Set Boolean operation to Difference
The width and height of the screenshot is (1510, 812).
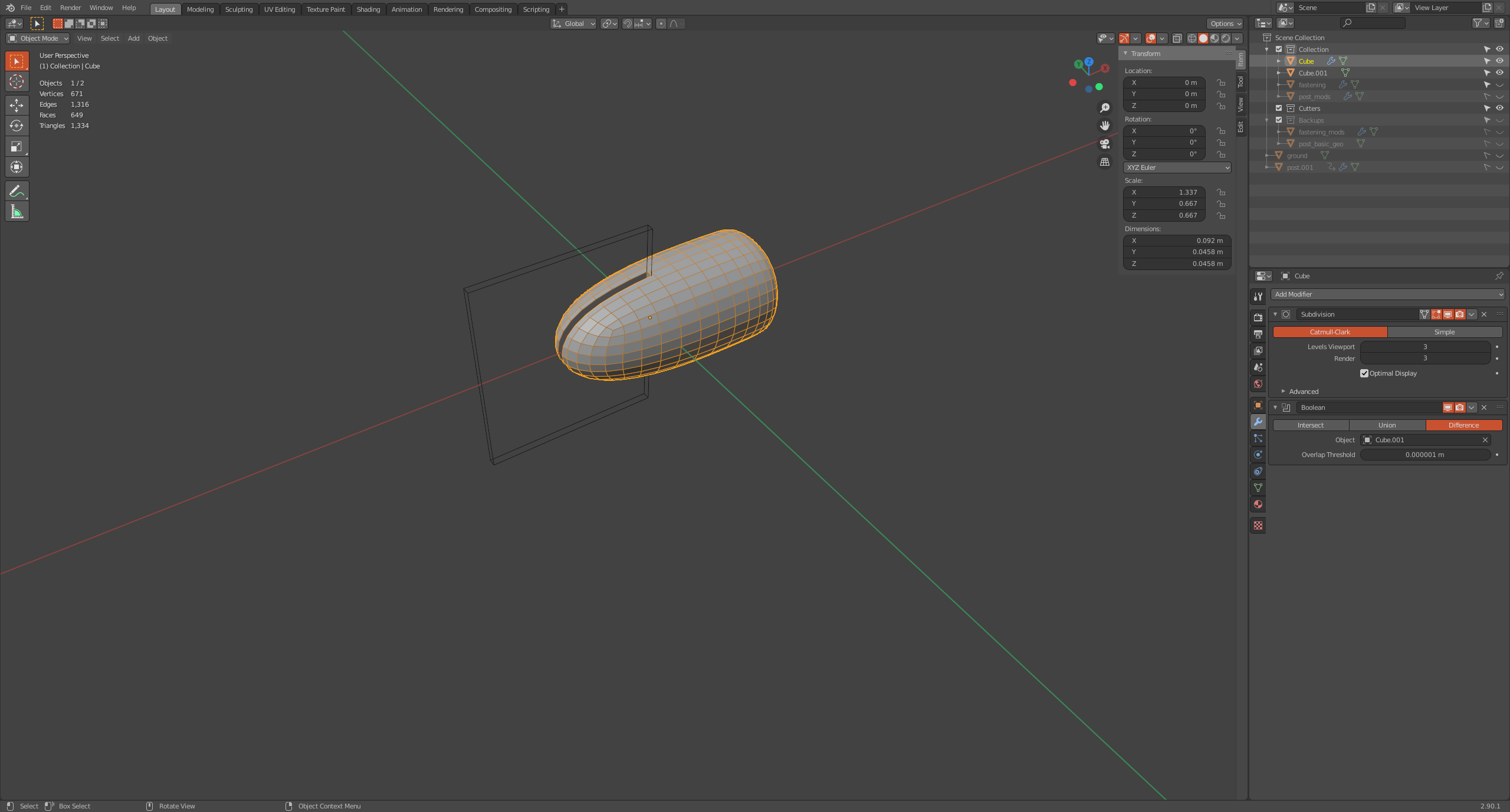coord(1464,425)
